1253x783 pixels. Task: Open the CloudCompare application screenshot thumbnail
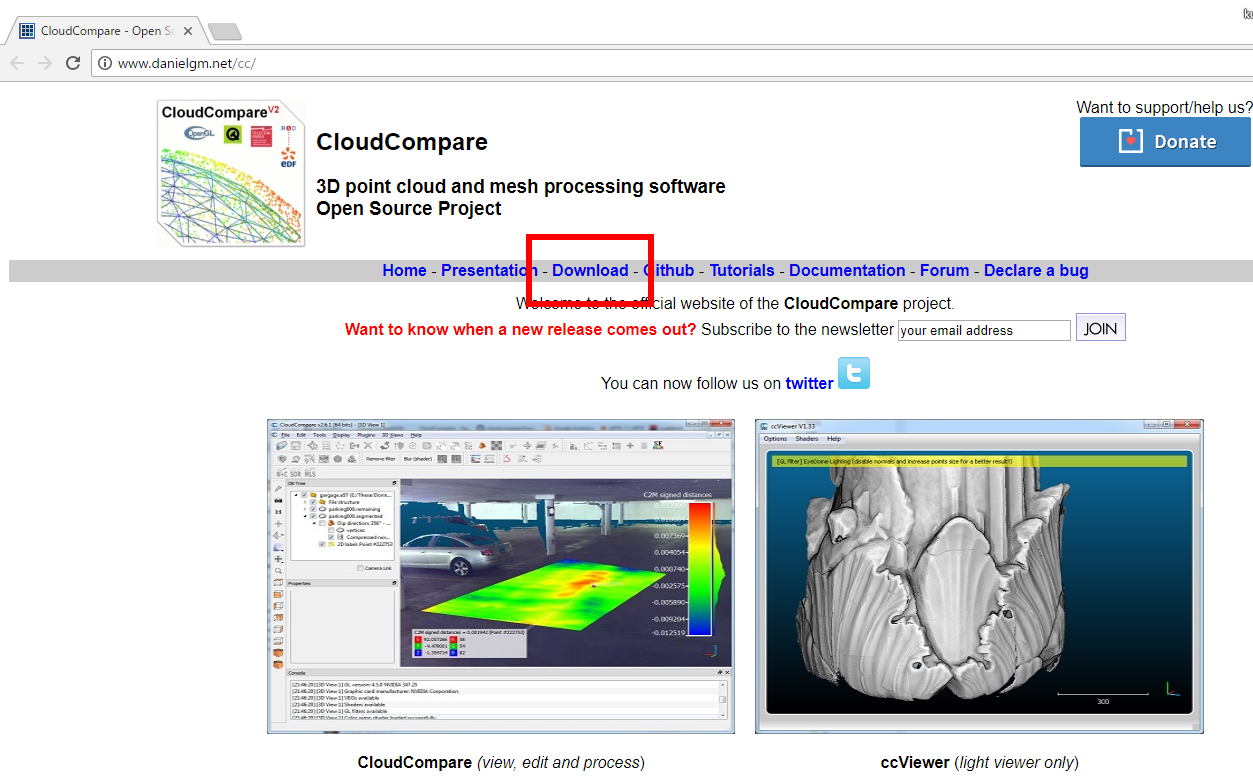[x=501, y=577]
